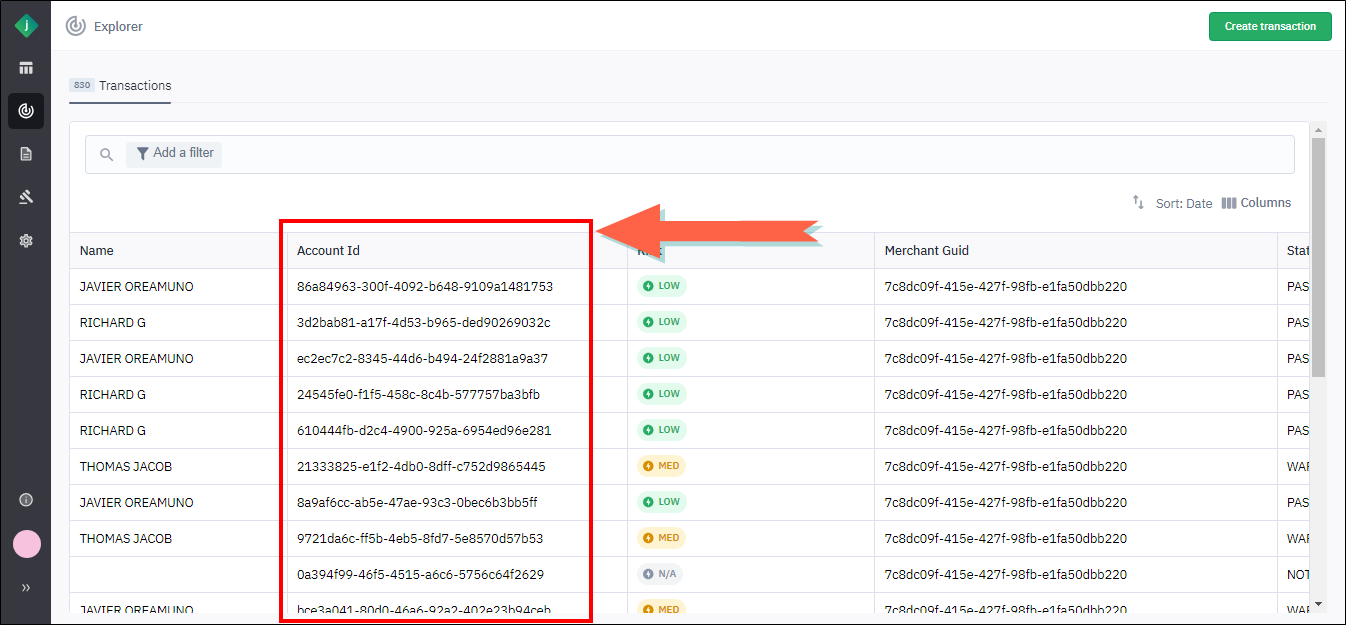Image resolution: width=1346 pixels, height=625 pixels.
Task: Click the MED risk badge for account 21333825
Action: click(661, 467)
